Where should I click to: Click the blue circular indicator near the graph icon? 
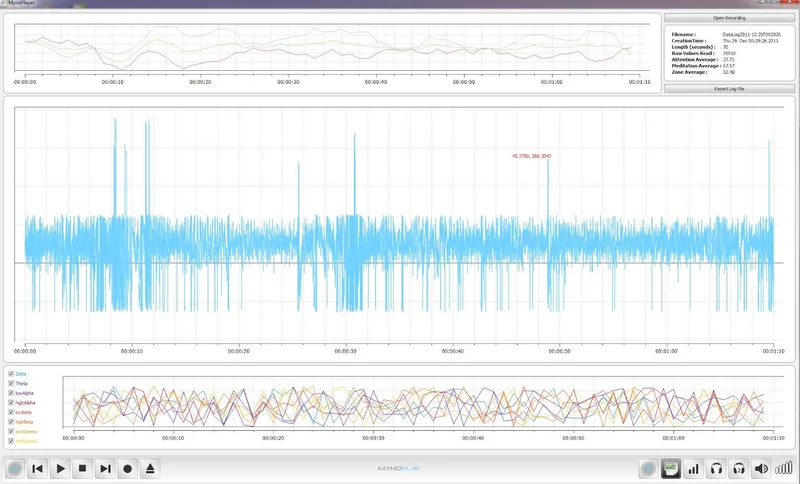(648, 469)
